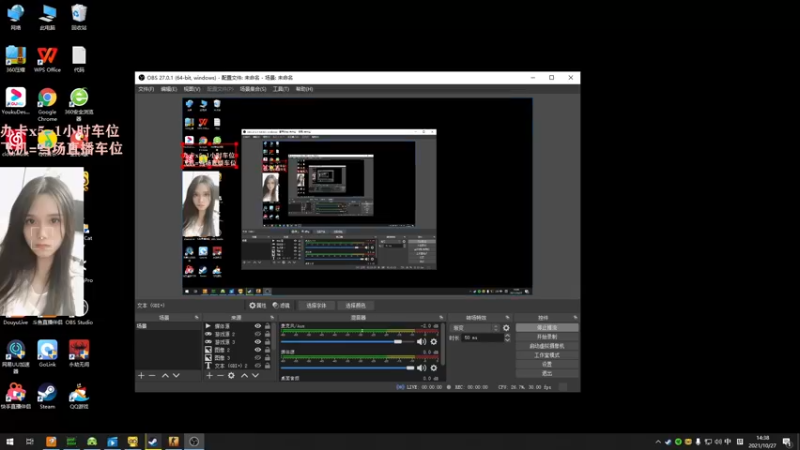The height and width of the screenshot is (450, 800).
Task: Click the transition duration field (50 ms)
Action: click(x=482, y=338)
